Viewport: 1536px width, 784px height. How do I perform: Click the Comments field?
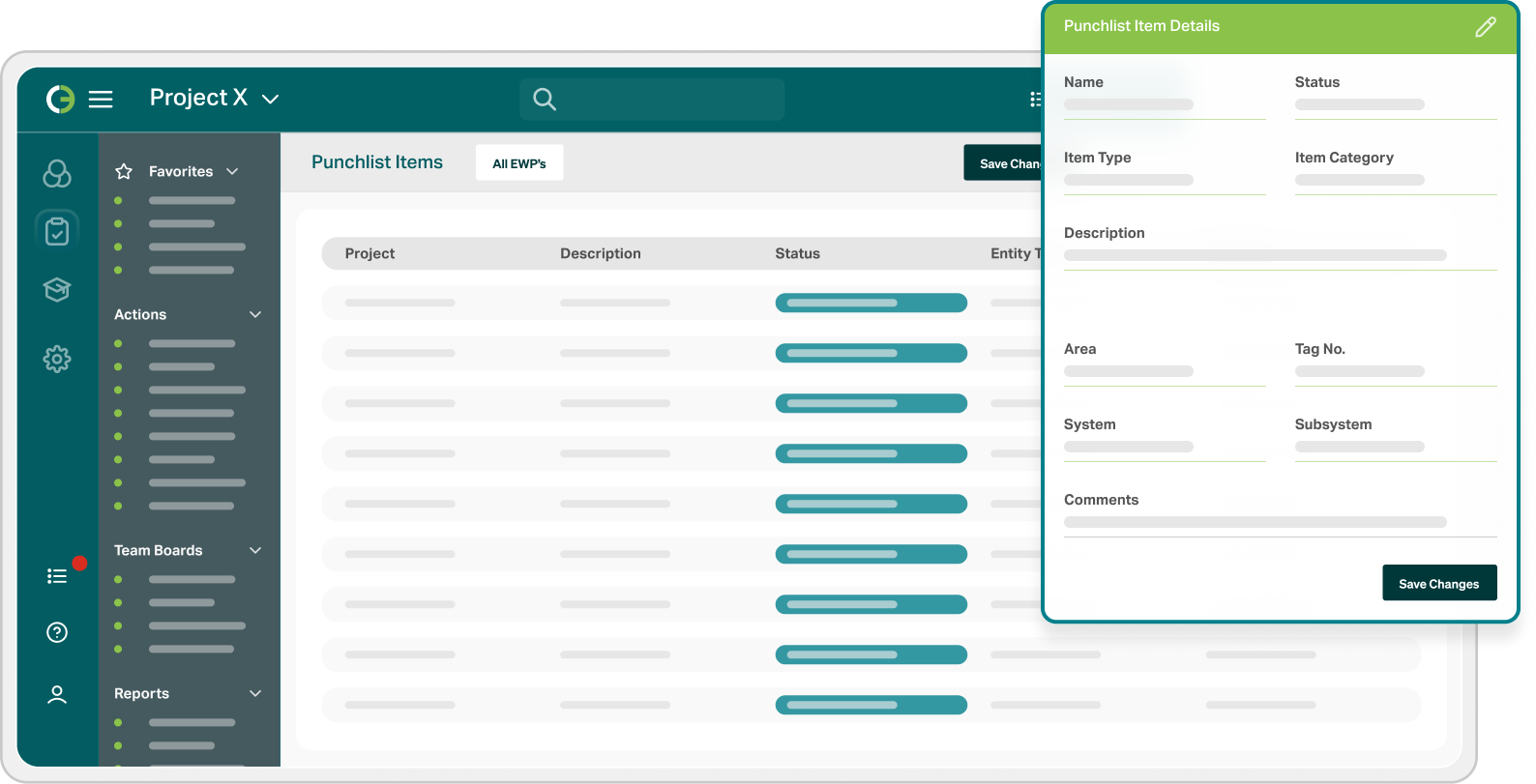click(1281, 522)
